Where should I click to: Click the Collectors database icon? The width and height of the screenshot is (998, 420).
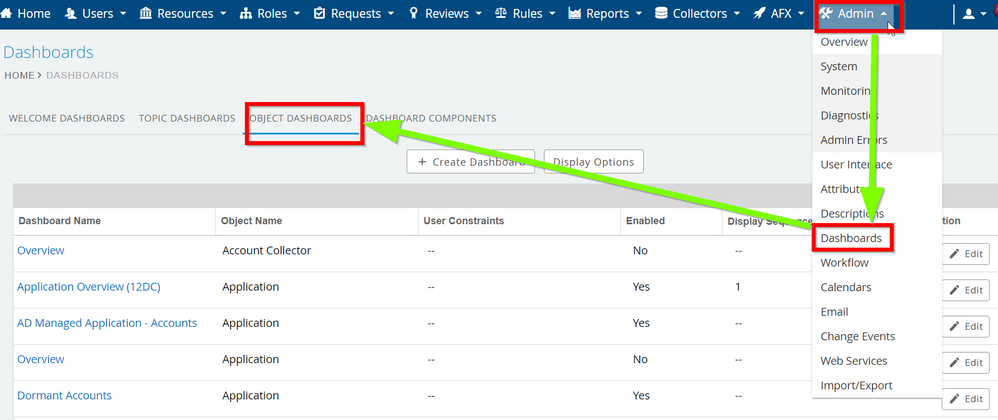pyautogui.click(x=661, y=14)
